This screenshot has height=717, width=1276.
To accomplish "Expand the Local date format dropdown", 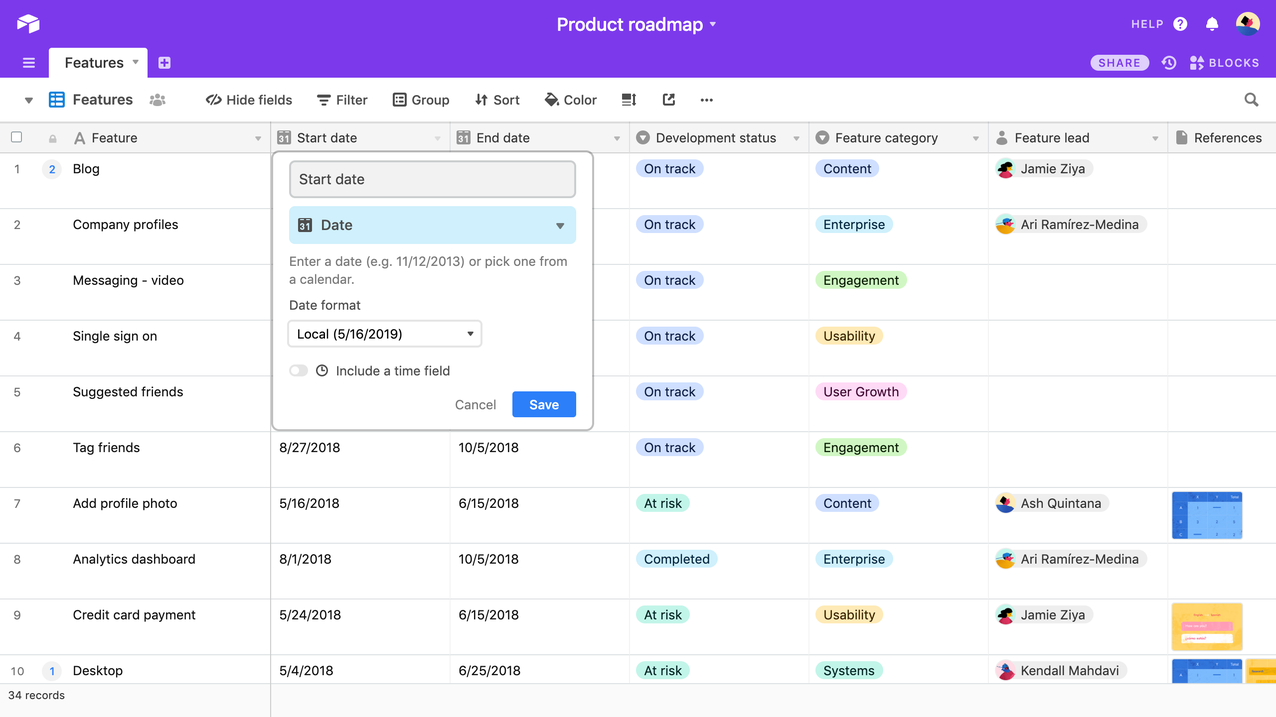I will pyautogui.click(x=385, y=334).
